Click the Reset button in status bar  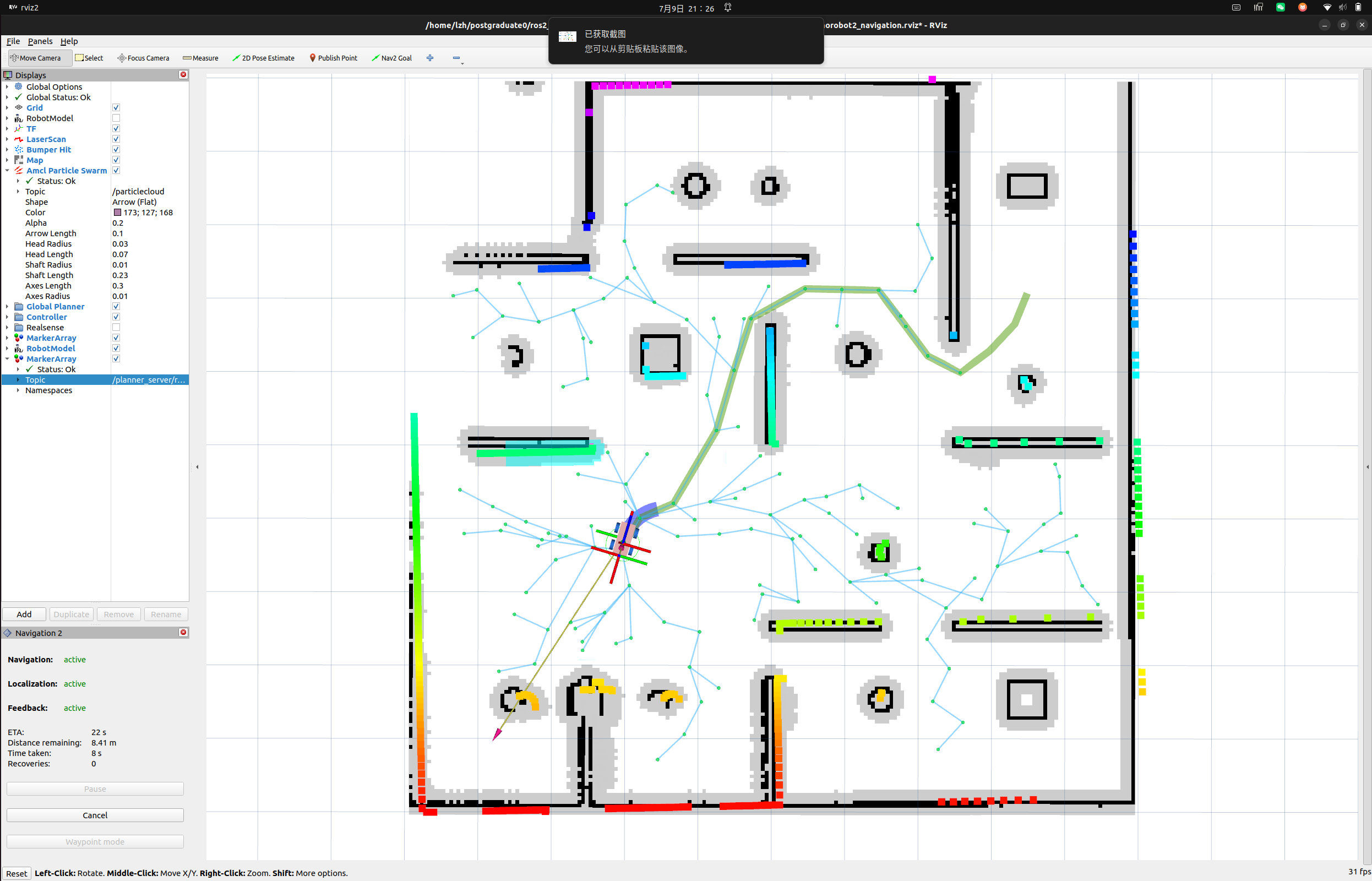point(17,873)
